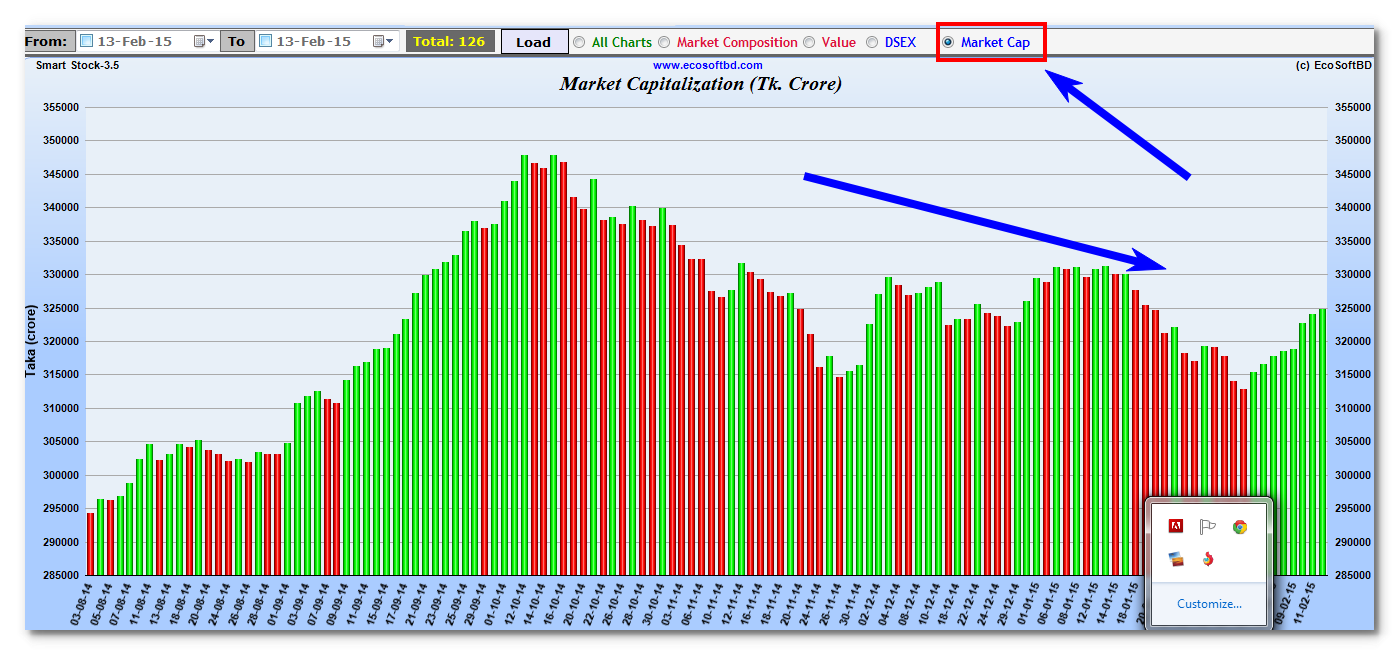
Task: Choose the Value radio option
Action: [x=810, y=42]
